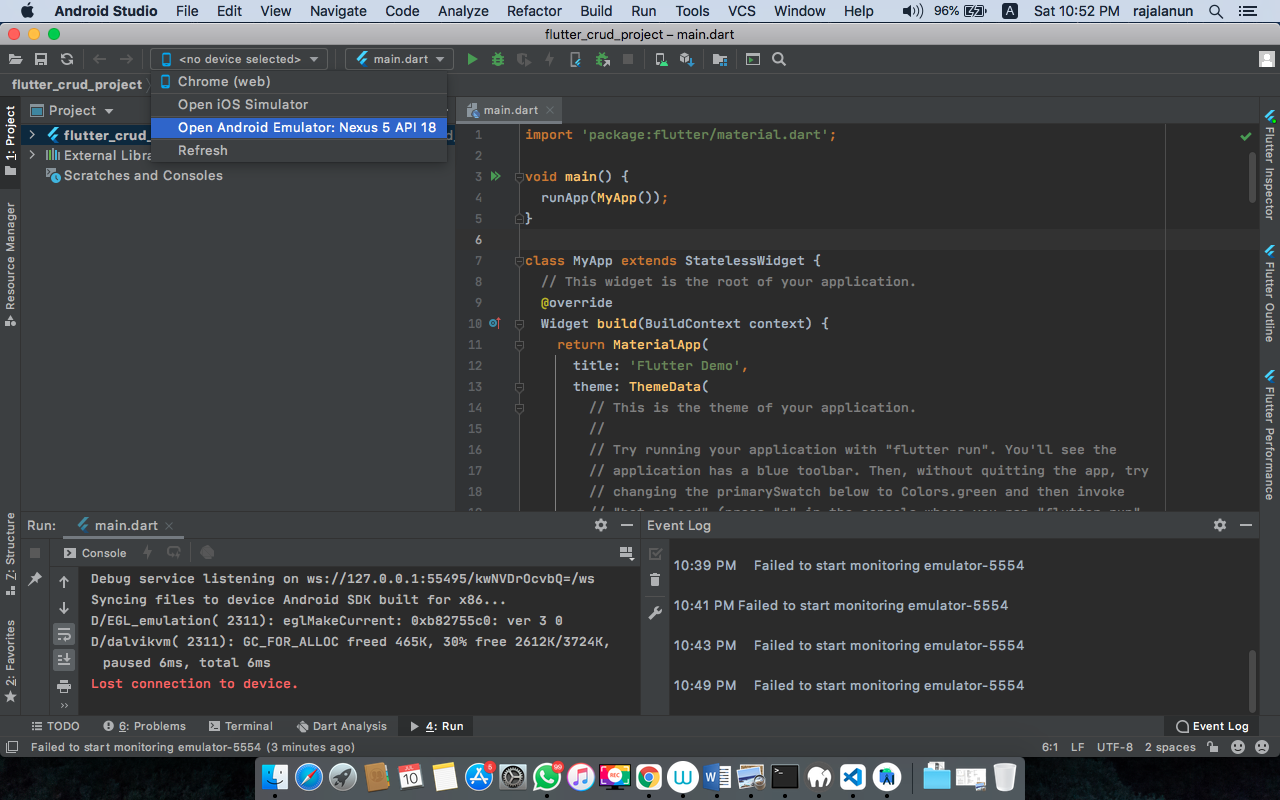Open Visual Studio Code in Dock
Viewport: 1280px width, 800px height.
pos(851,776)
